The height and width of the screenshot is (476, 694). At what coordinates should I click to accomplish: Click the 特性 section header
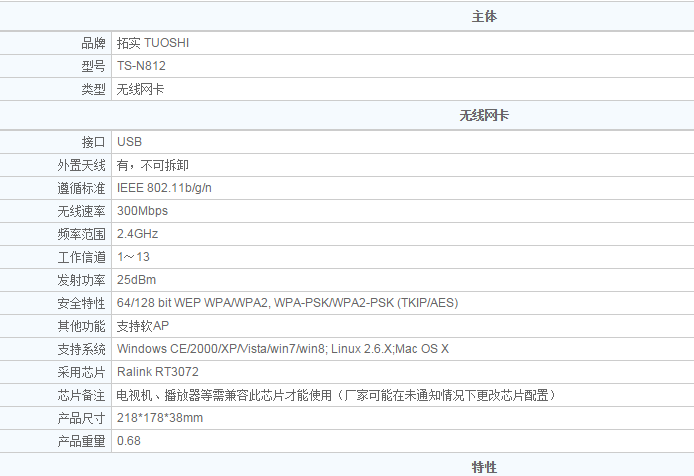pyautogui.click(x=484, y=467)
